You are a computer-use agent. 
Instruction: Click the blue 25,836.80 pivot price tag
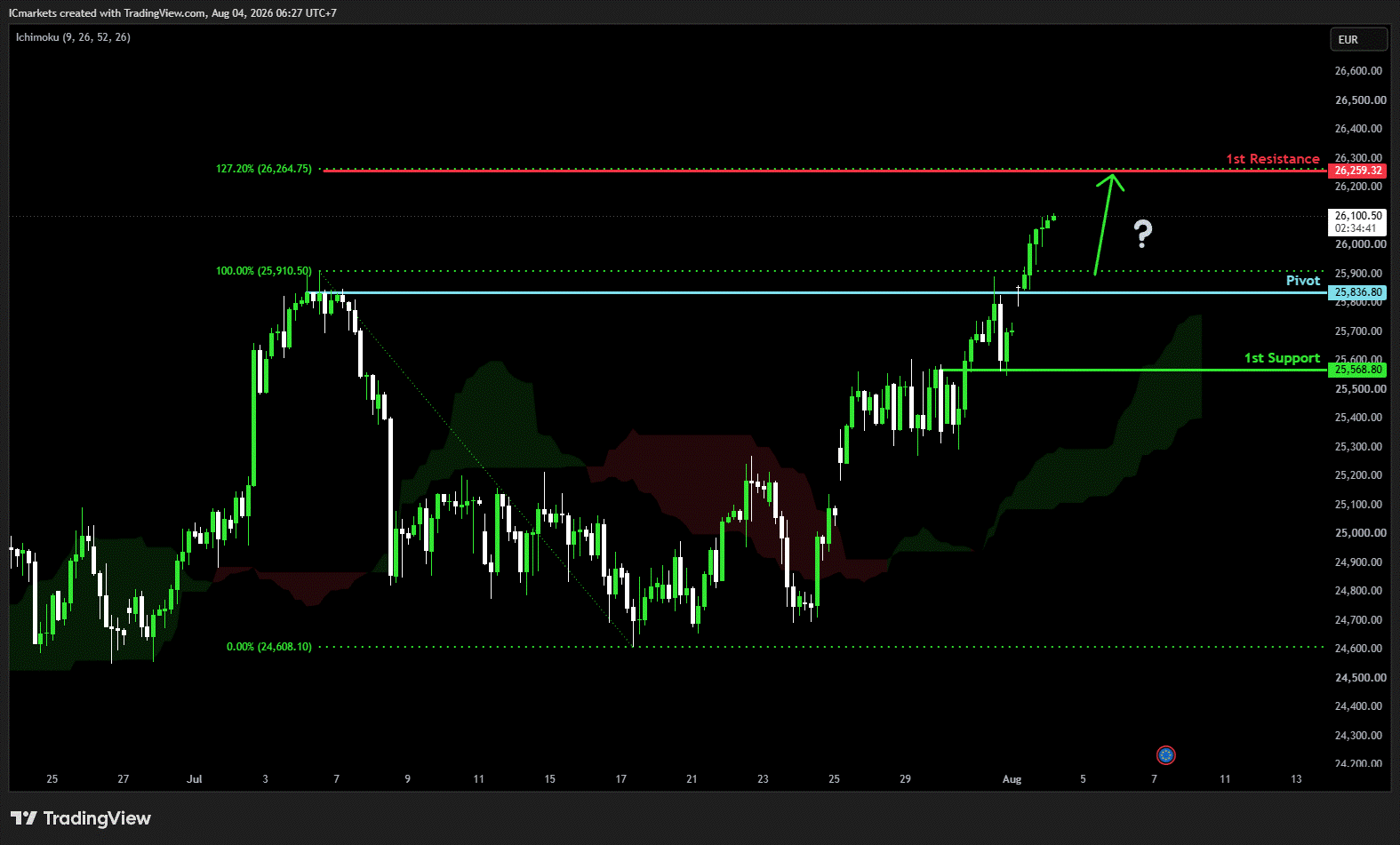pyautogui.click(x=1357, y=292)
